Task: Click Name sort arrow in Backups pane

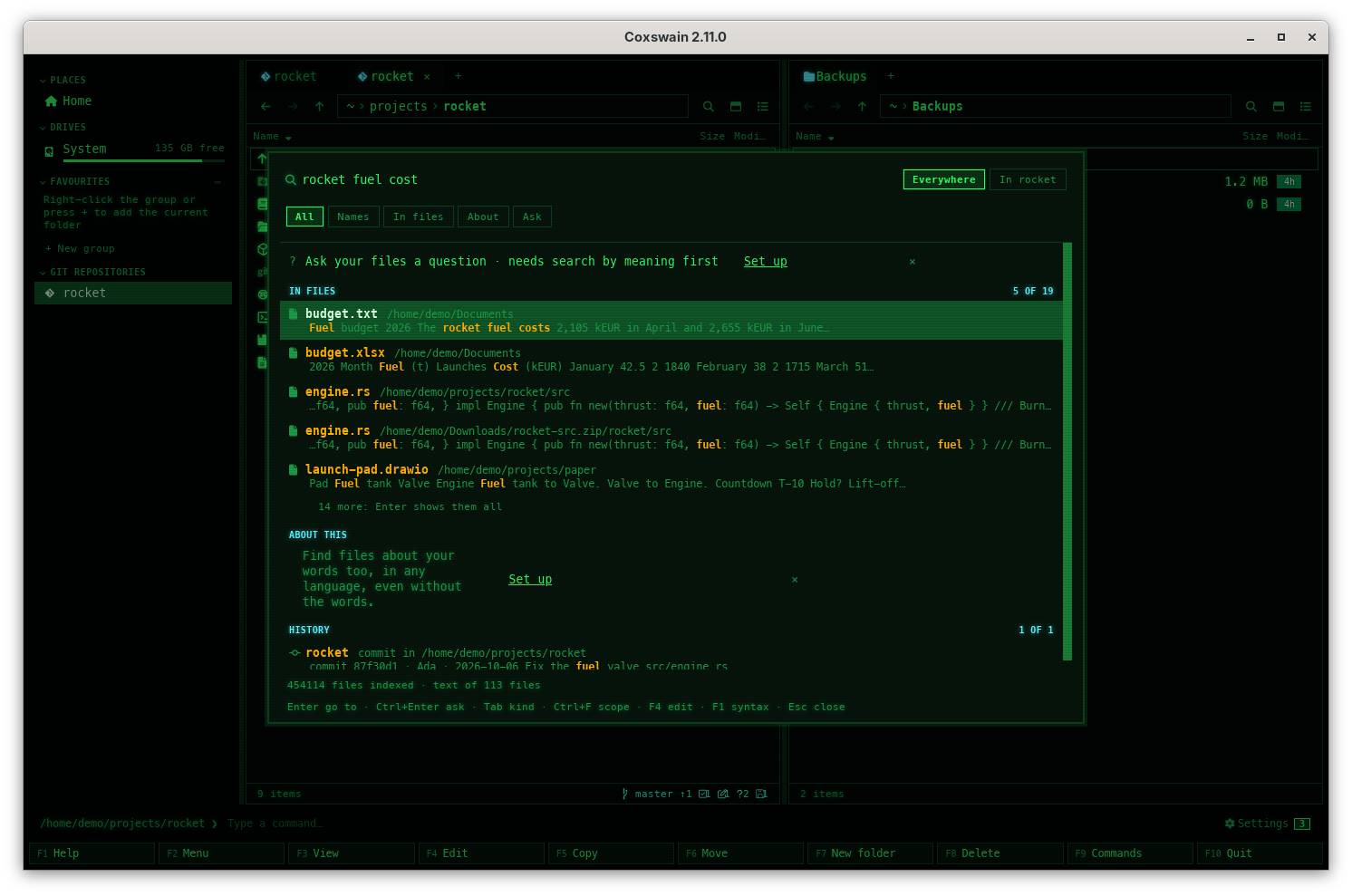Action: click(831, 138)
